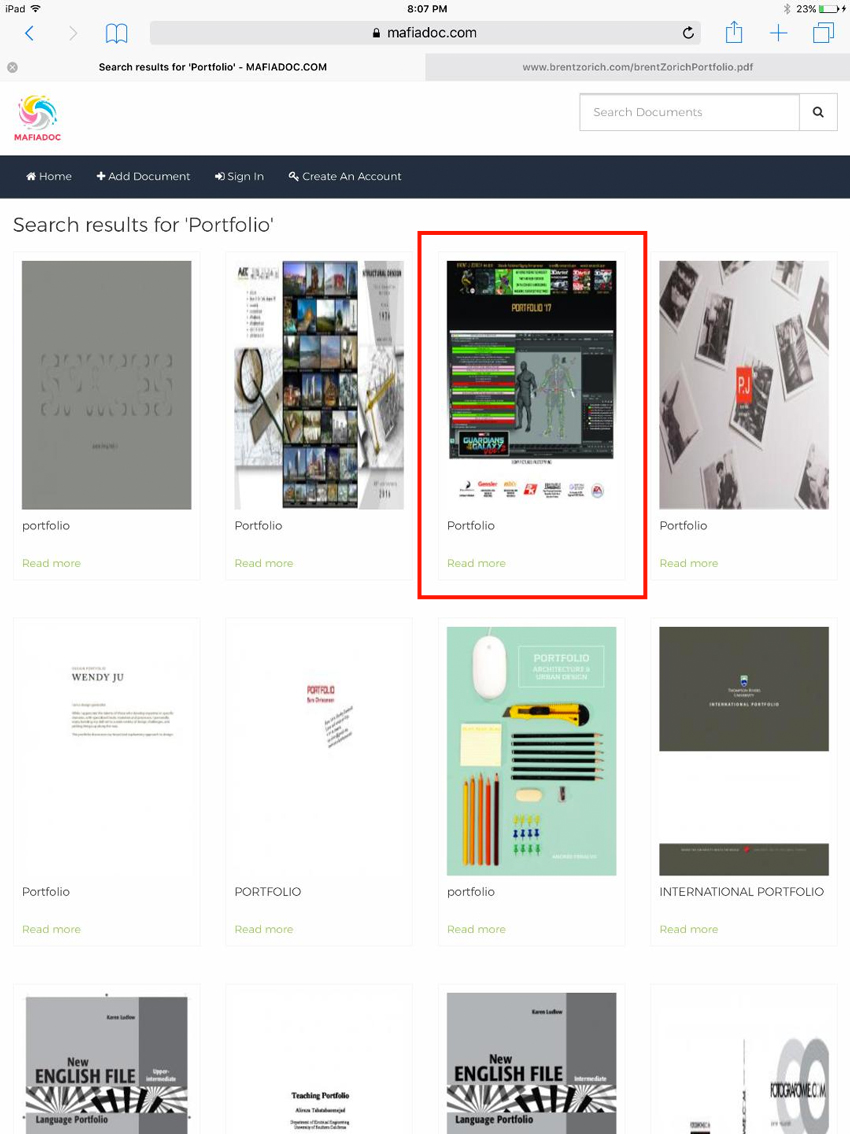Click the PORTFOLIO title under the red-text cover

(268, 892)
